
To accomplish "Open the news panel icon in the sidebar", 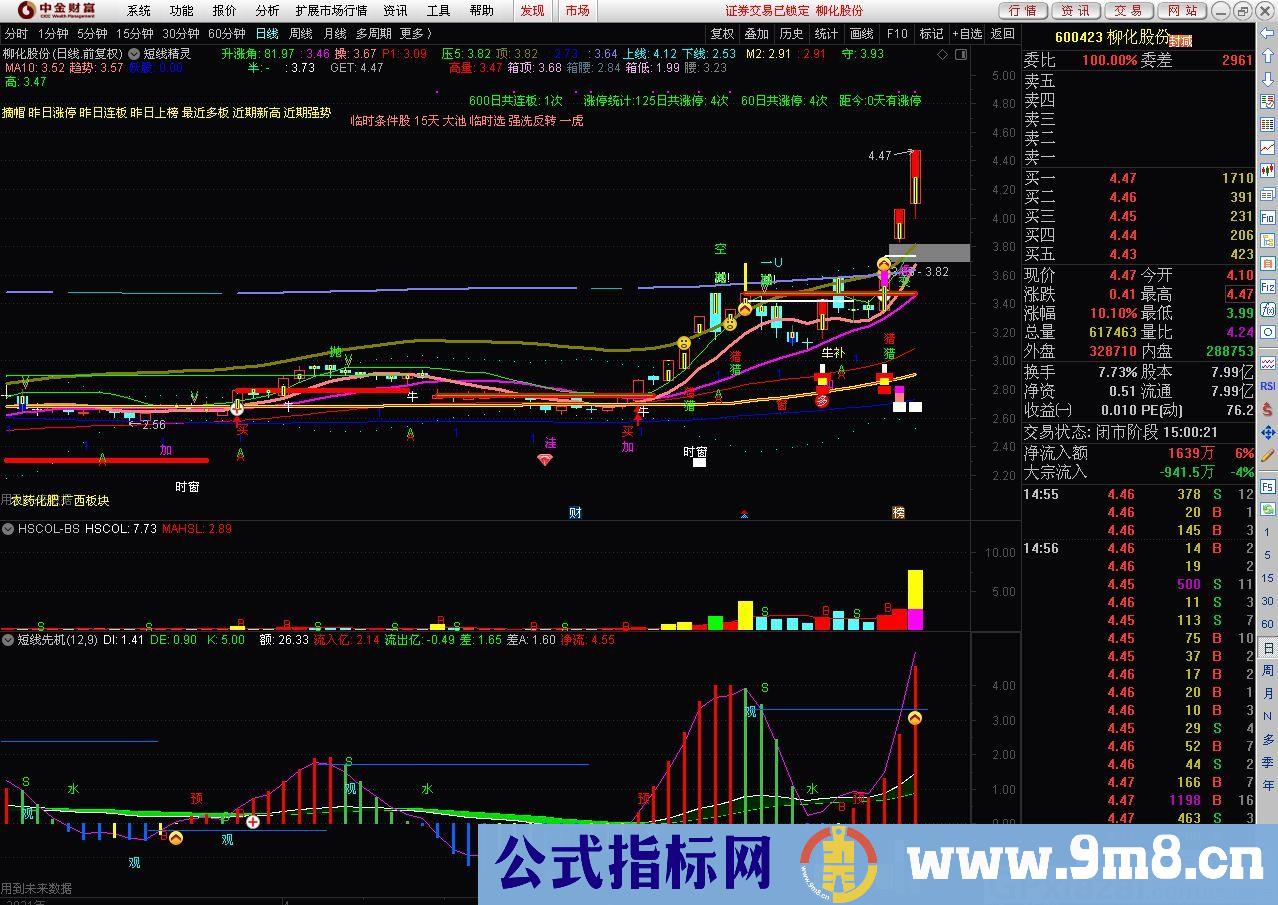I will (1267, 194).
